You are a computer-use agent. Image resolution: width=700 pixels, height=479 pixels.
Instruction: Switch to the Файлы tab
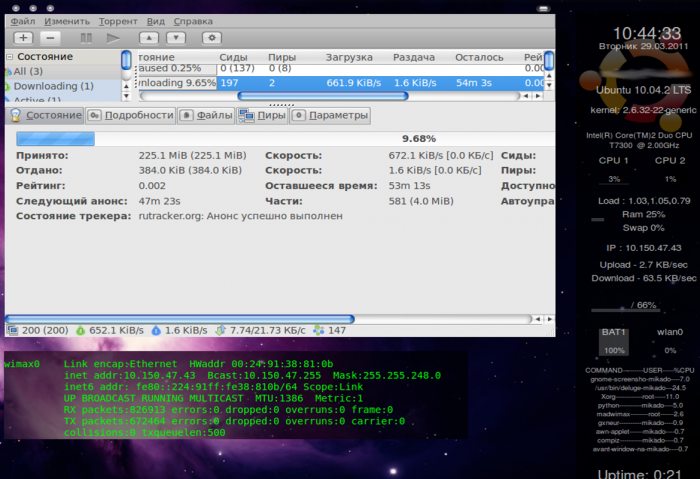(x=206, y=116)
